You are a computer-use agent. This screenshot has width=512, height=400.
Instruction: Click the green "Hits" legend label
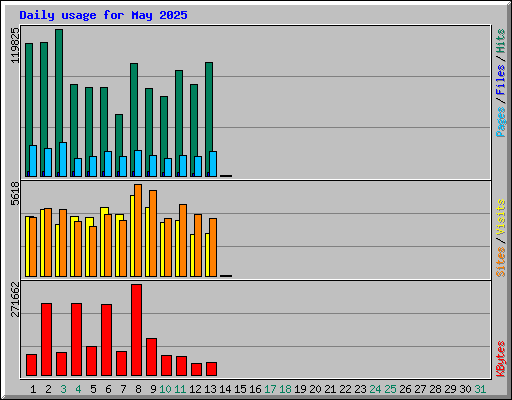(501, 41)
